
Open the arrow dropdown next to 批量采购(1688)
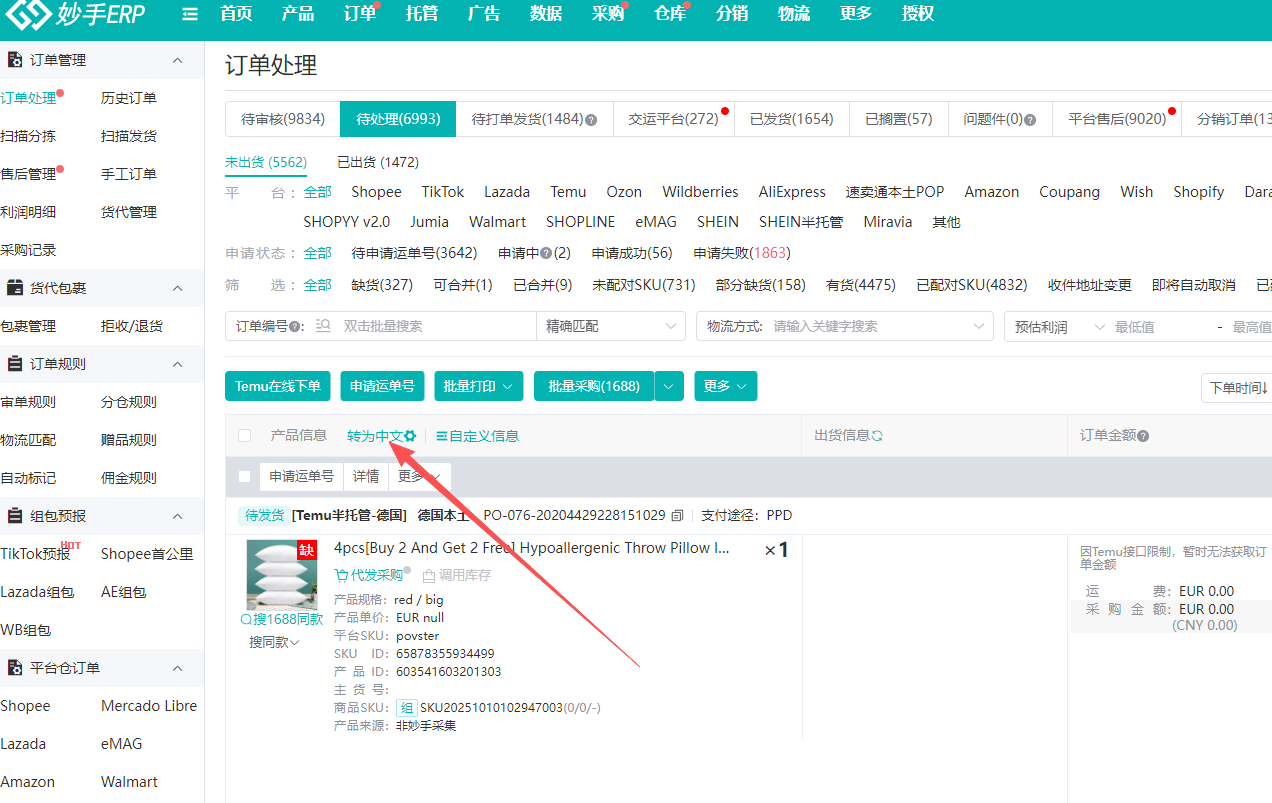pyautogui.click(x=670, y=386)
